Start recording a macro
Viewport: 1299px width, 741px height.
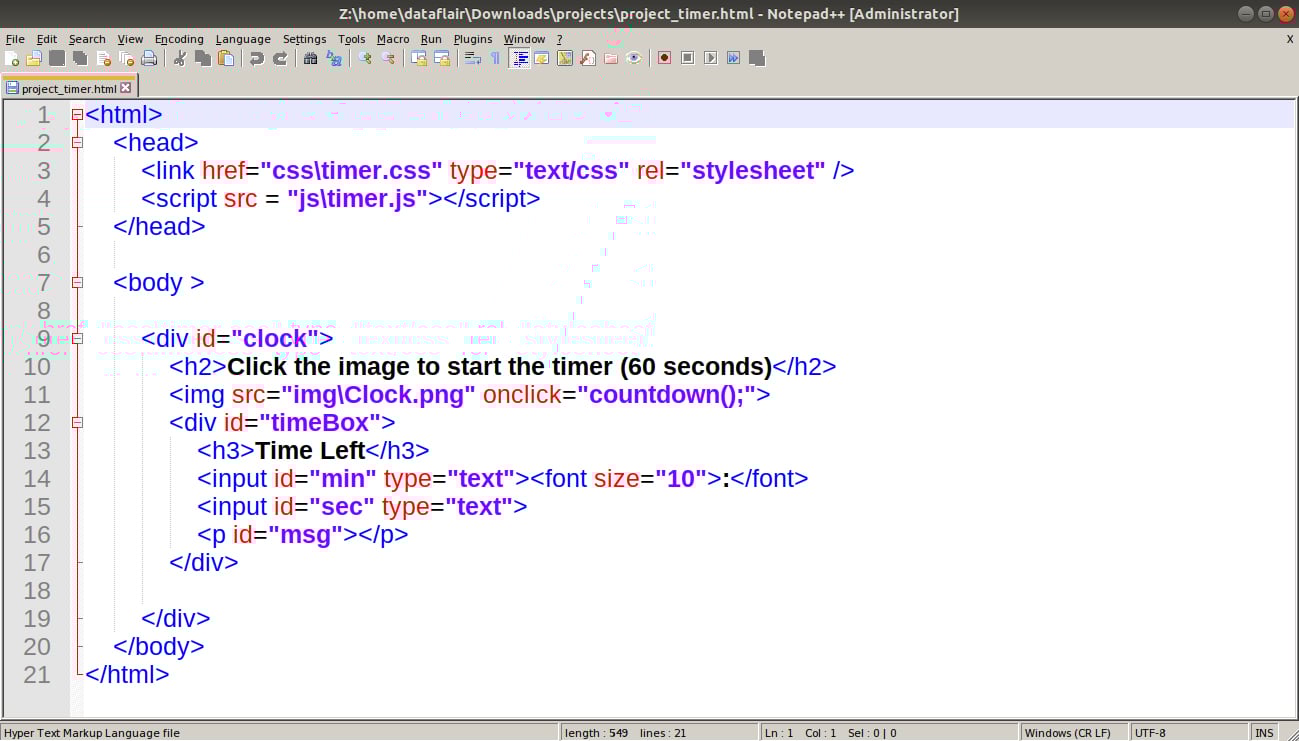[x=664, y=58]
